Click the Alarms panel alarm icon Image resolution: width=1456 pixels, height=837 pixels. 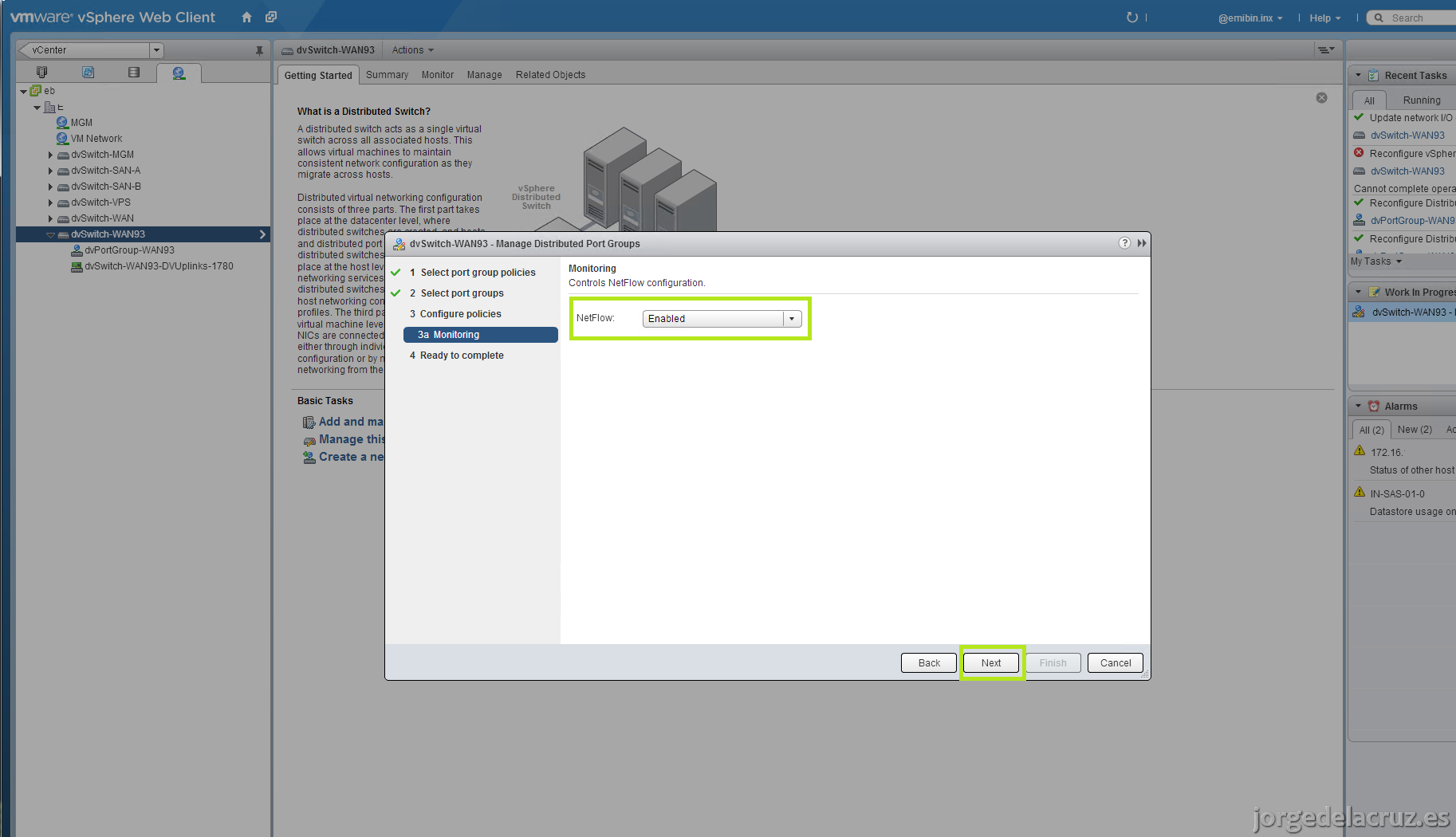tap(1374, 406)
